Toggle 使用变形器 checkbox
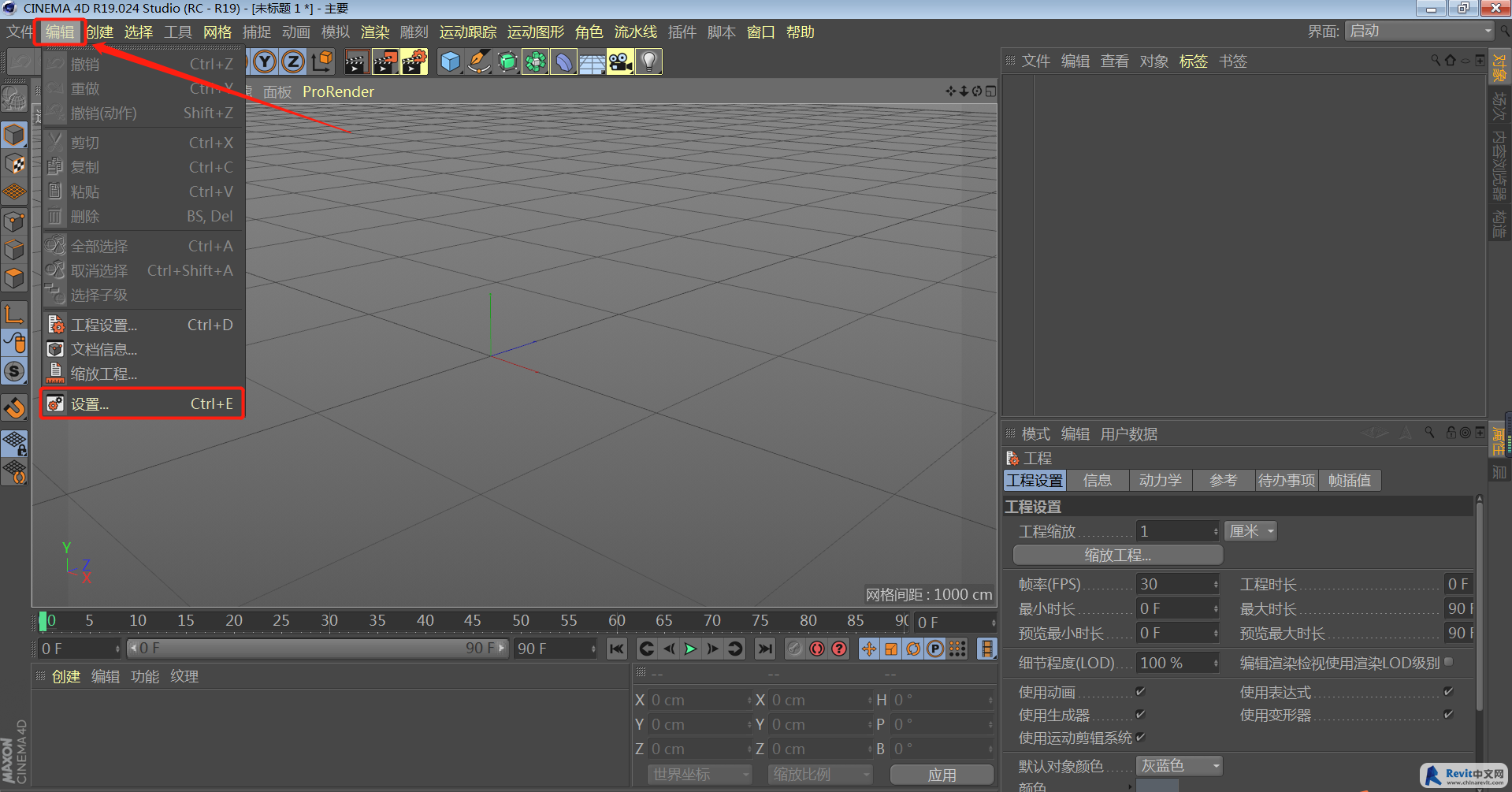Viewport: 1512px width, 792px height. coord(1448,714)
